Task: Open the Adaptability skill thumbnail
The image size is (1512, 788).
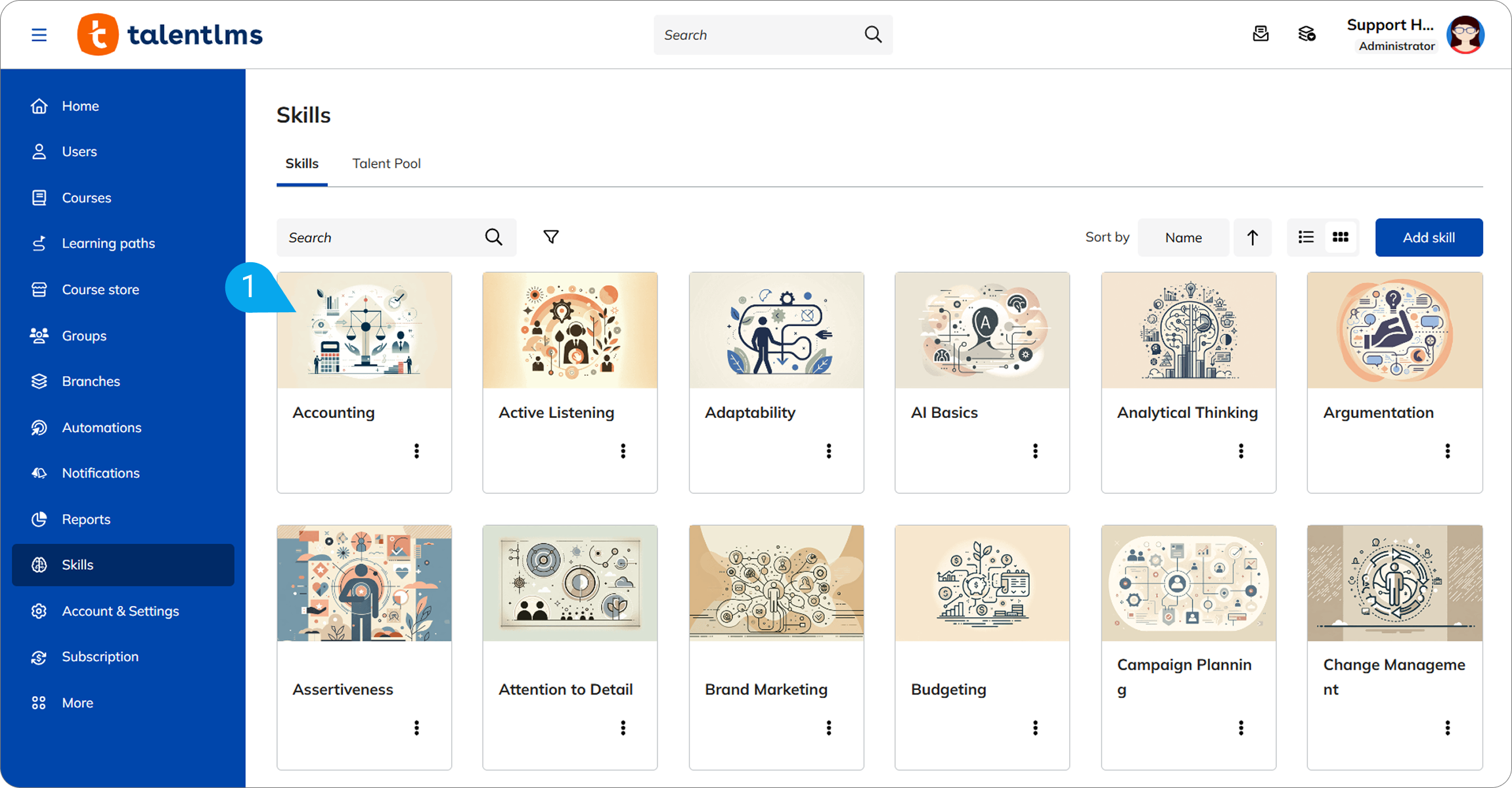Action: 776,331
